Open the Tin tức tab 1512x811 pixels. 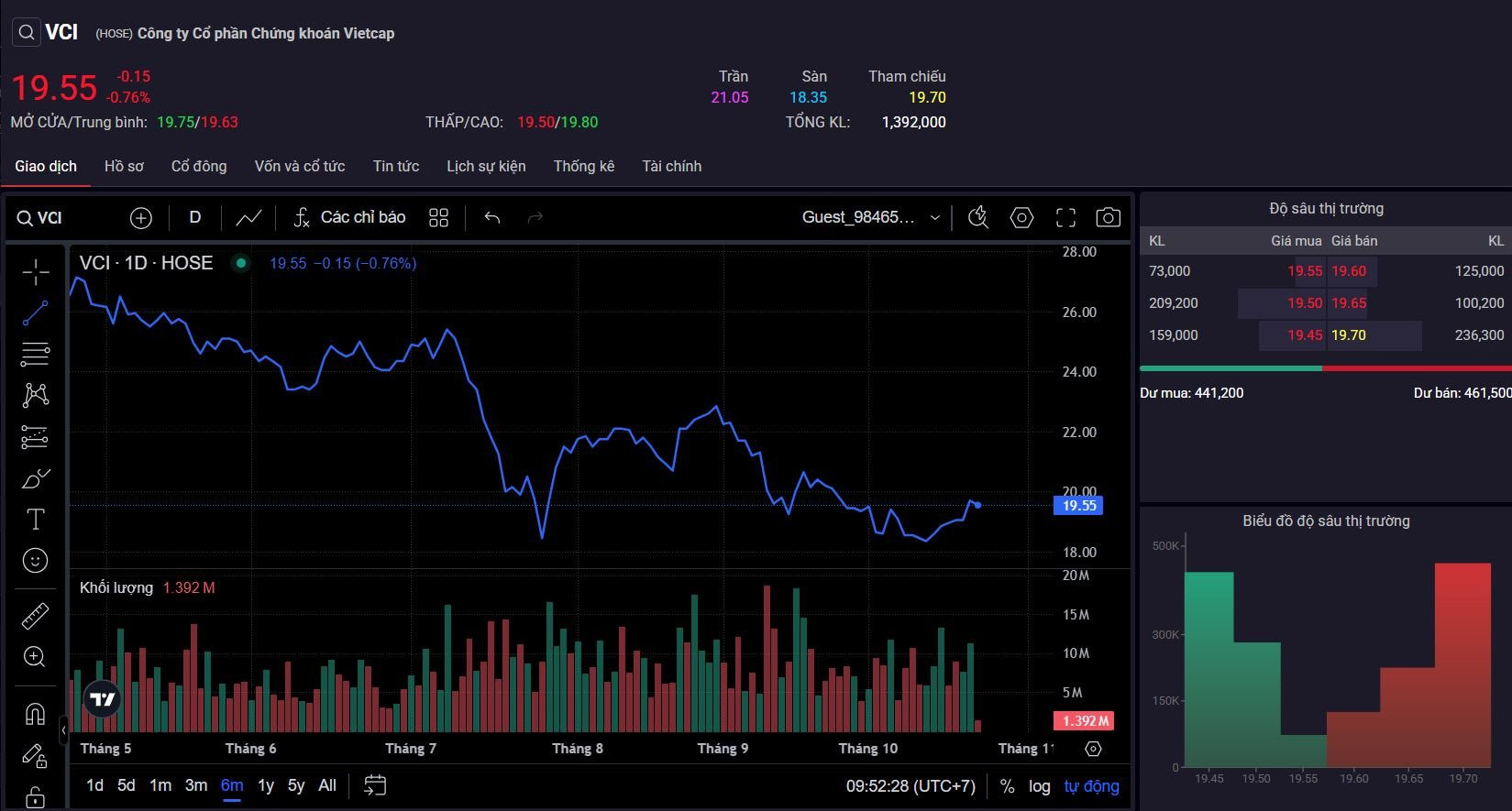coord(396,166)
